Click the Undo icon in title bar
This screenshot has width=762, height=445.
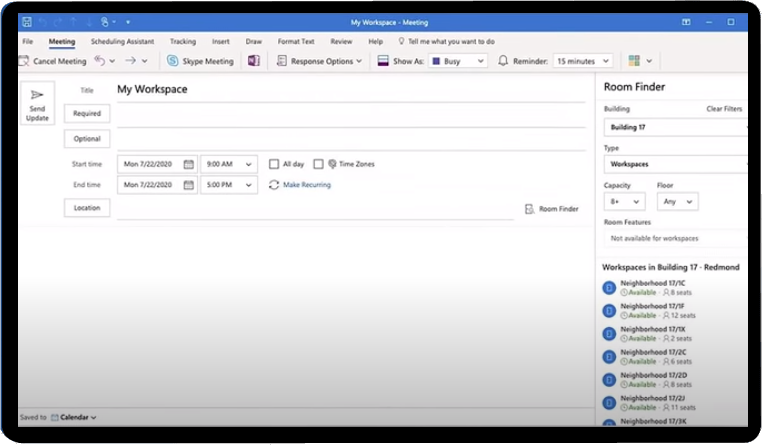coord(43,22)
